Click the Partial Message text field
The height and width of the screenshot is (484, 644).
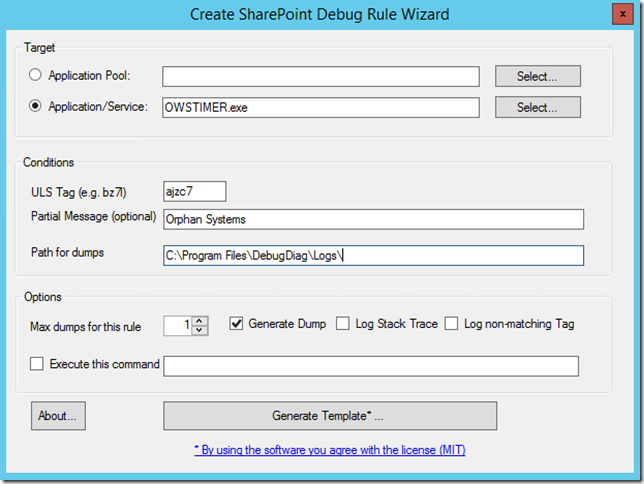pyautogui.click(x=373, y=219)
